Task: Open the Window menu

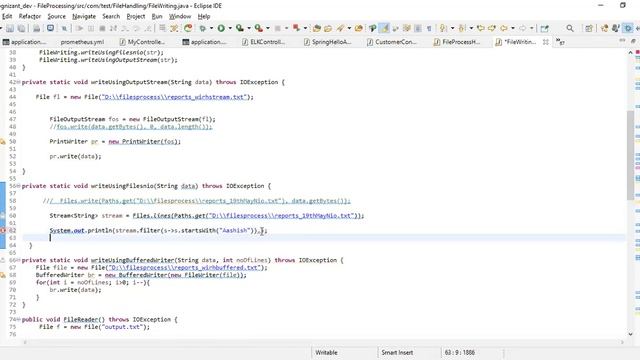Action: tap(180, 16)
